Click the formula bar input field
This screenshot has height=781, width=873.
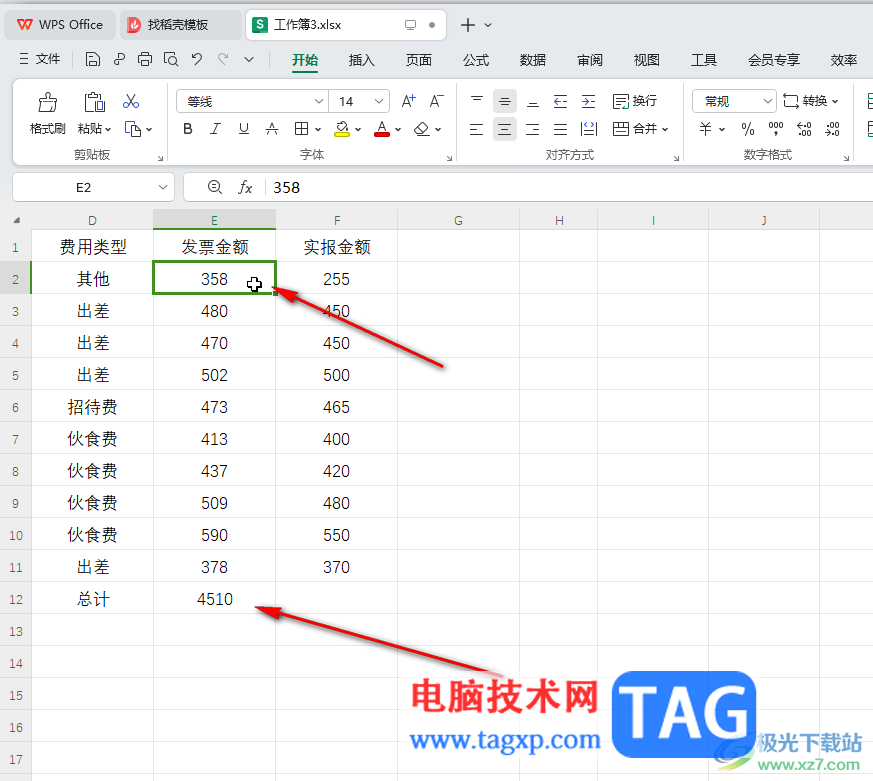(x=568, y=188)
